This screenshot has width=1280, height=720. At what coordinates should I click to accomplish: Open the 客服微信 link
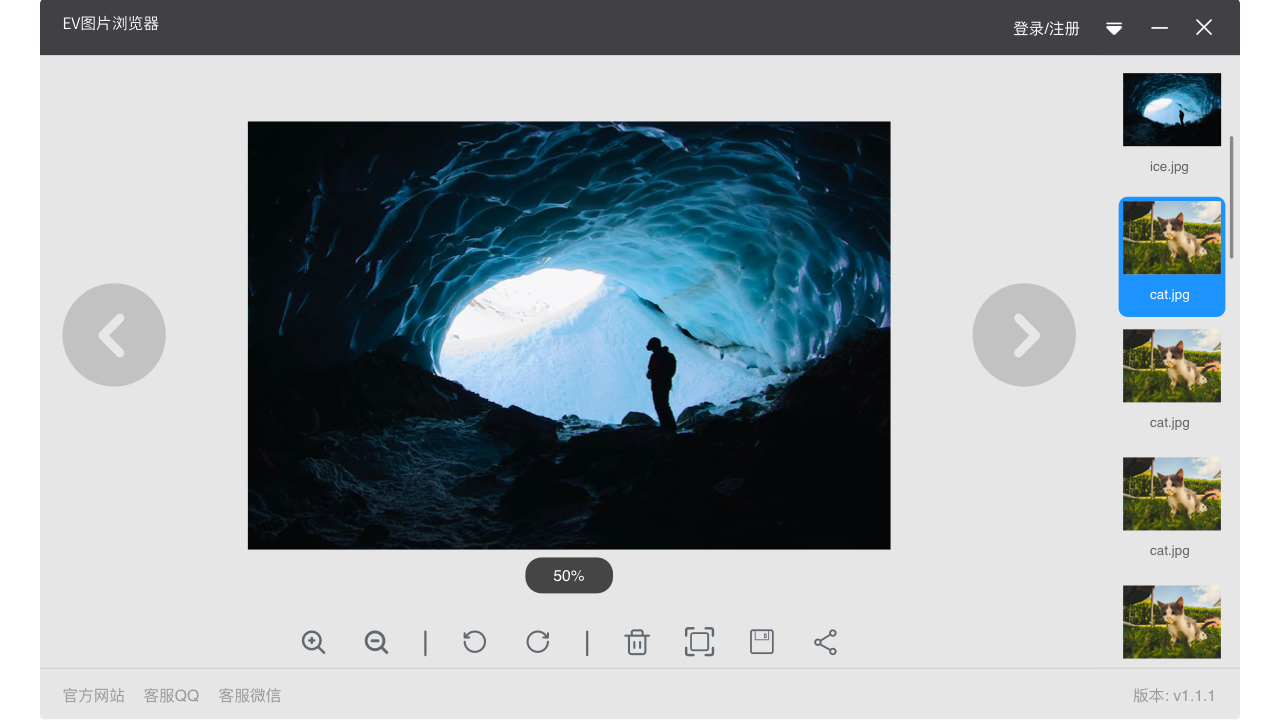250,695
